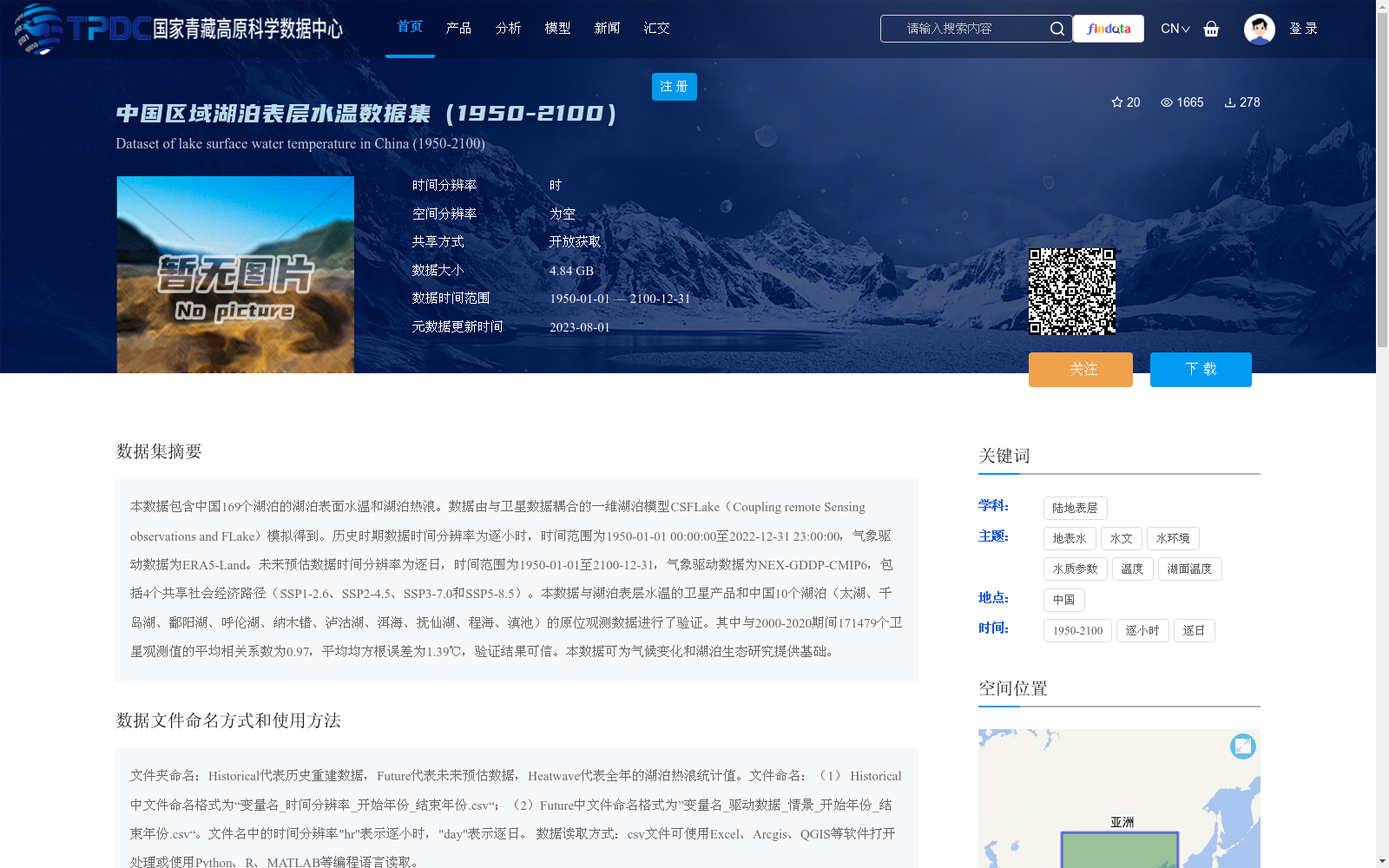Select the 中国 location tag
The image size is (1389, 868).
[1063, 600]
